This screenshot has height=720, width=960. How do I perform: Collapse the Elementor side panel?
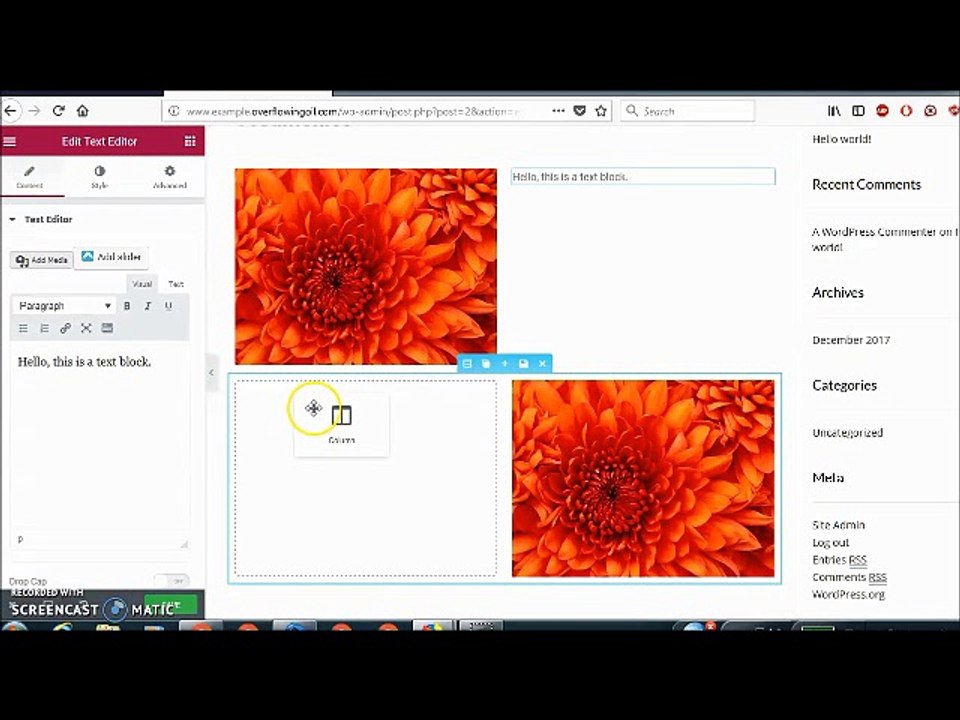tap(211, 372)
